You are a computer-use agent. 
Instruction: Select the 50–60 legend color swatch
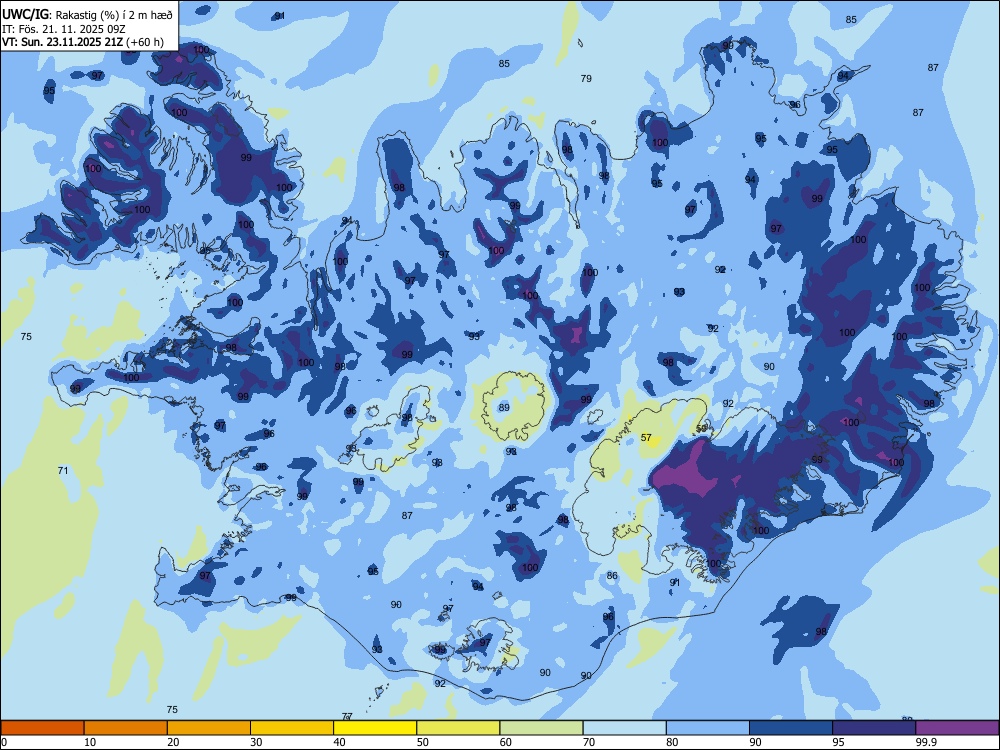tap(459, 728)
